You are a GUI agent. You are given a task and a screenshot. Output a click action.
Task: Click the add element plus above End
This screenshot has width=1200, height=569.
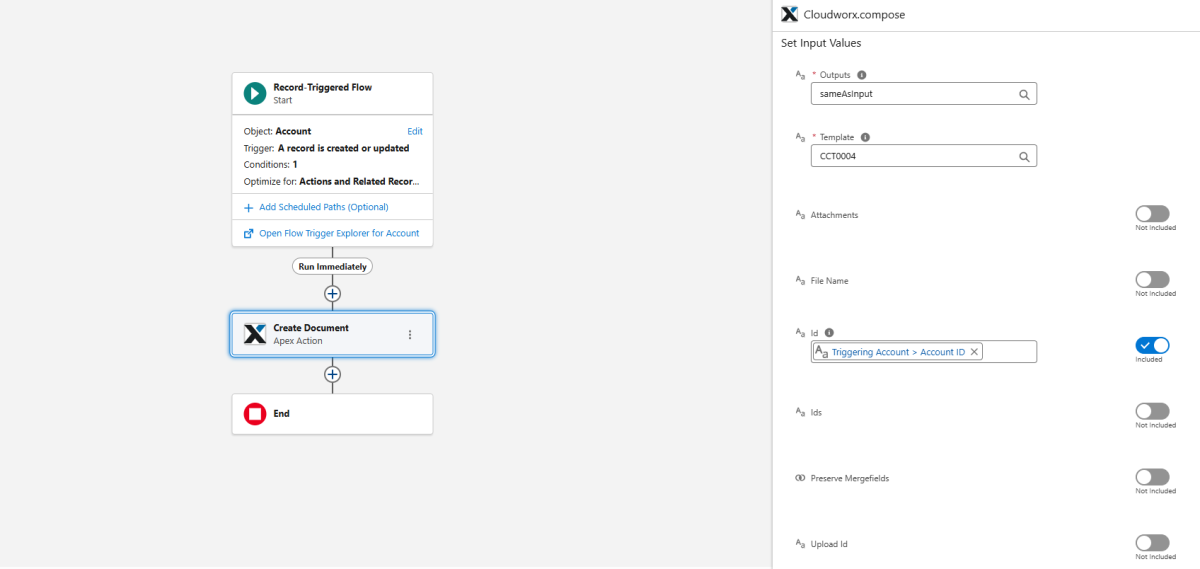[x=333, y=374]
